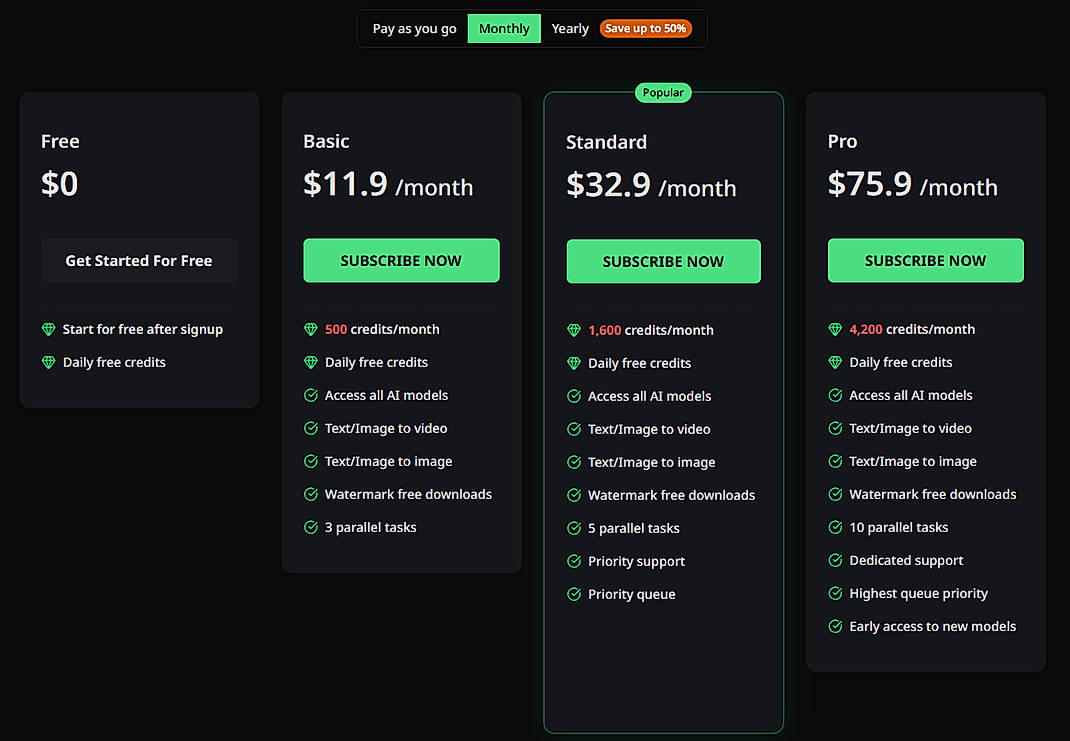The height and width of the screenshot is (741, 1070).
Task: Click checkmark icon beside 5 parallel tasks
Action: (x=574, y=528)
